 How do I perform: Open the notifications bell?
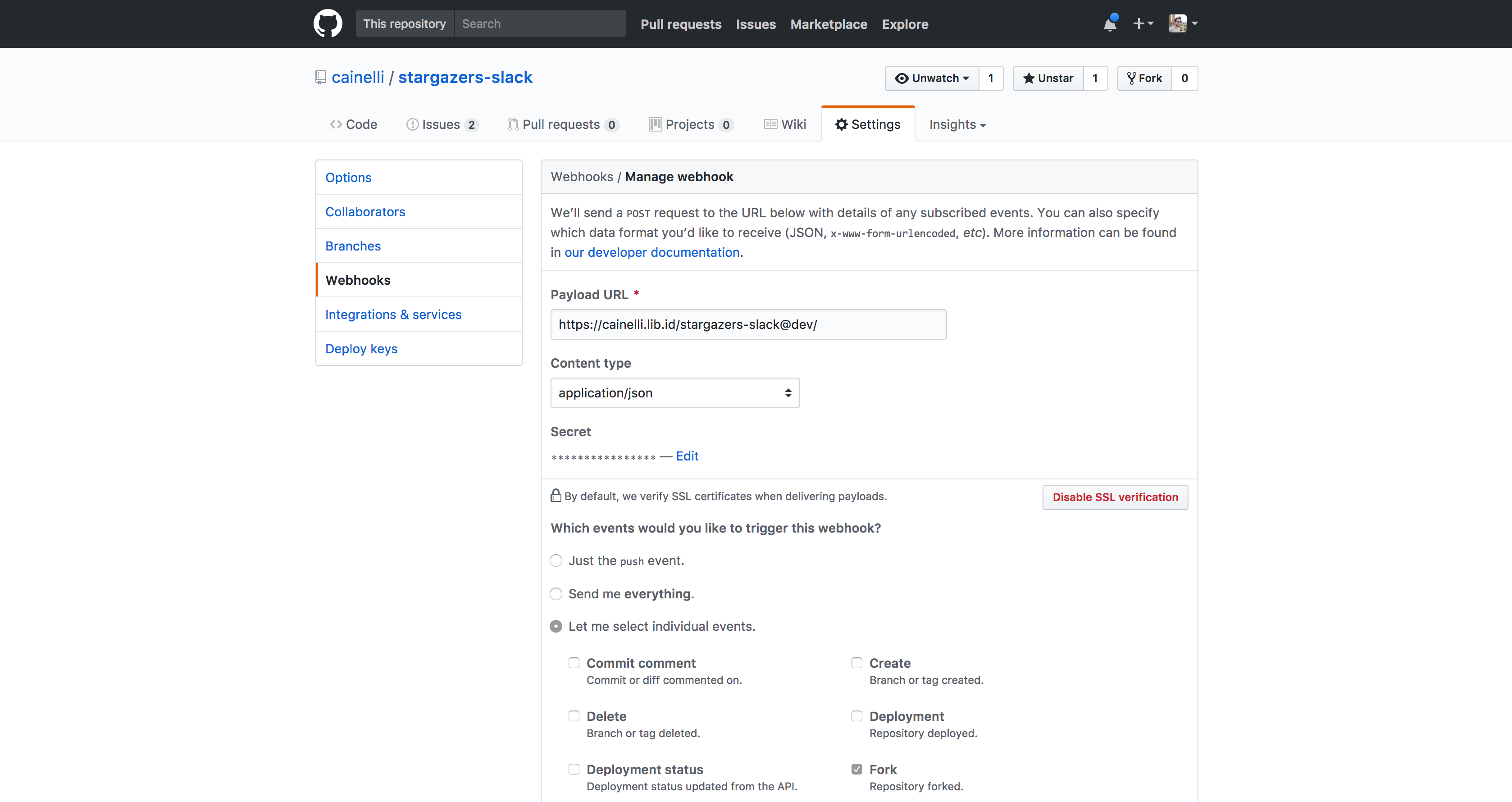tap(1110, 23)
